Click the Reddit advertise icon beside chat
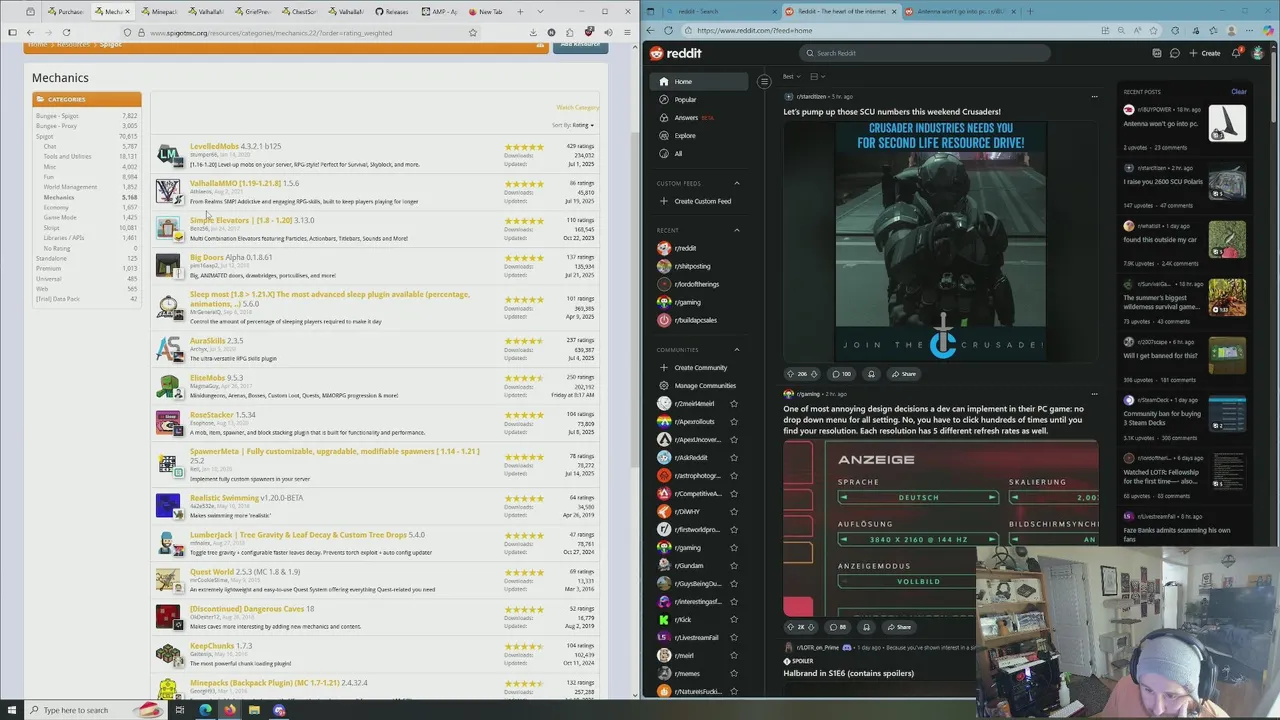Image resolution: width=1280 pixels, height=720 pixels. [x=1157, y=53]
